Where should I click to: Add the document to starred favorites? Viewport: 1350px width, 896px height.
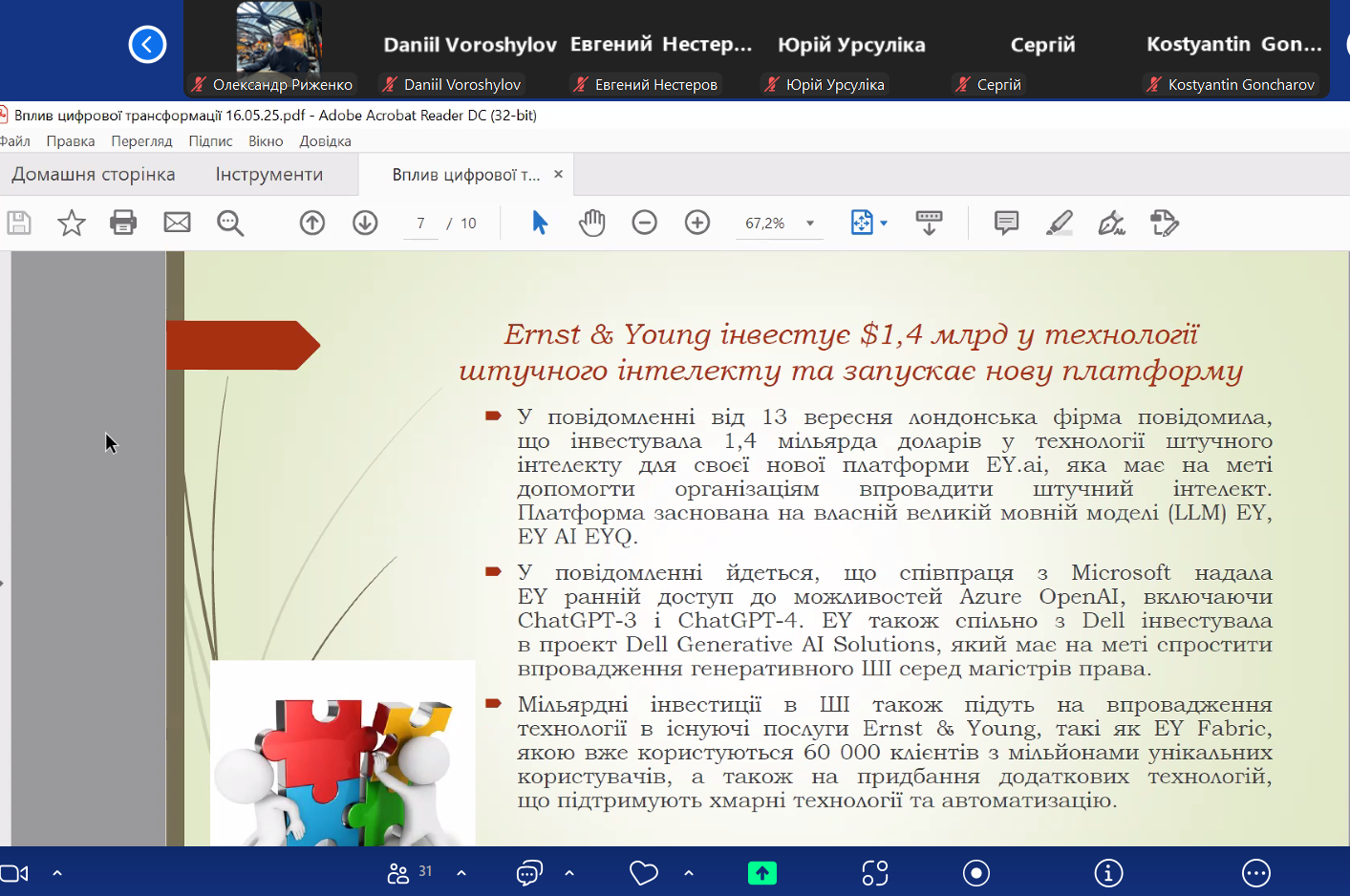pos(72,223)
